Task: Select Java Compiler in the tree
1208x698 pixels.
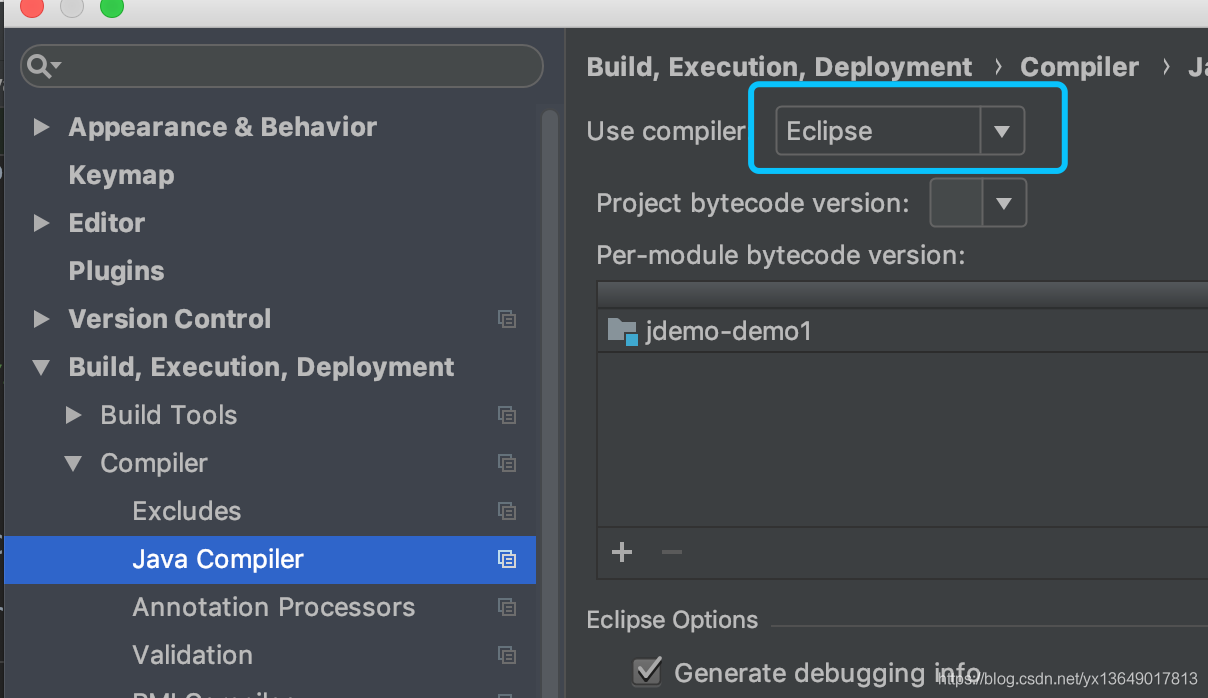Action: [218, 559]
